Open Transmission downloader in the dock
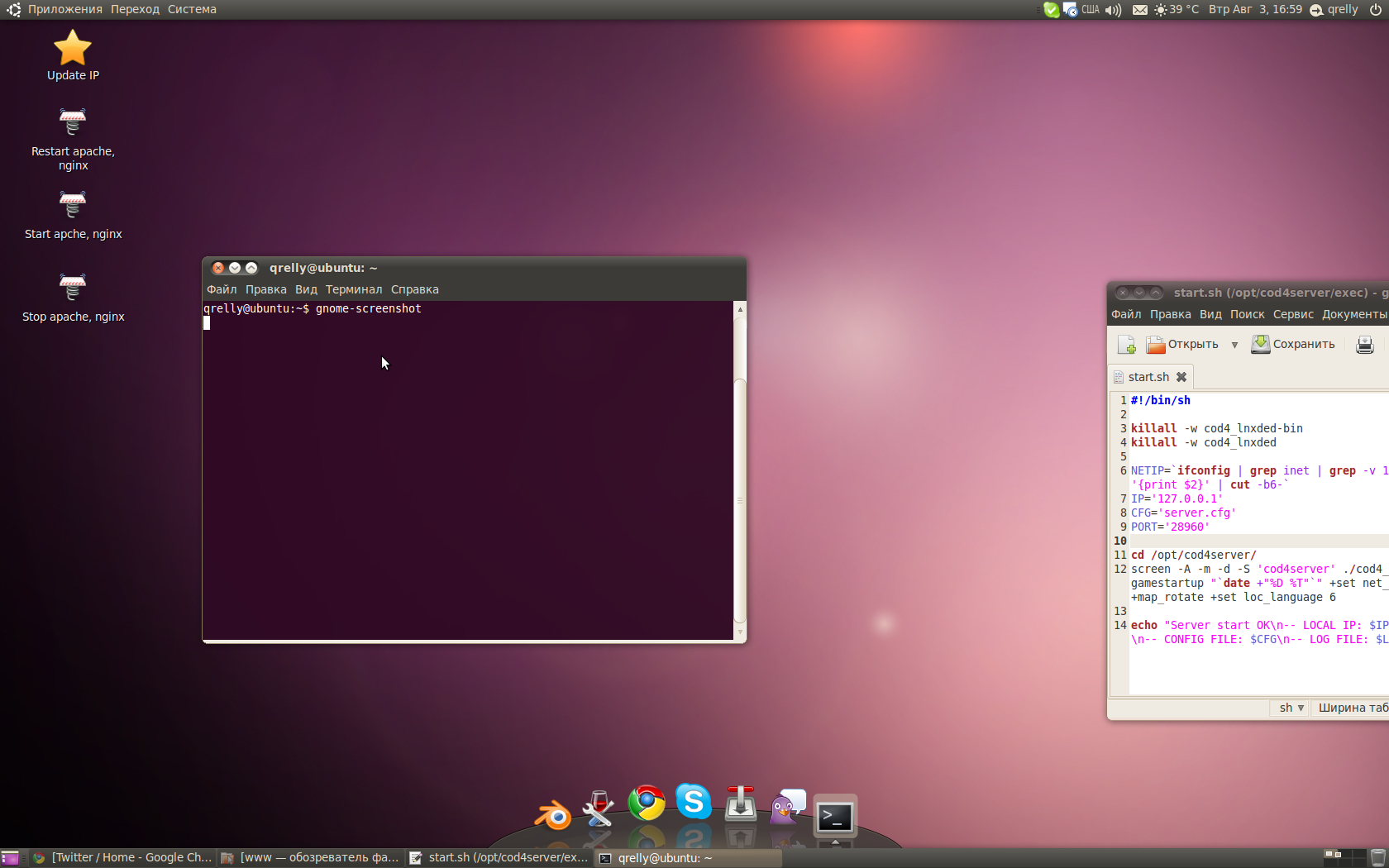The height and width of the screenshot is (868, 1389). click(x=741, y=804)
